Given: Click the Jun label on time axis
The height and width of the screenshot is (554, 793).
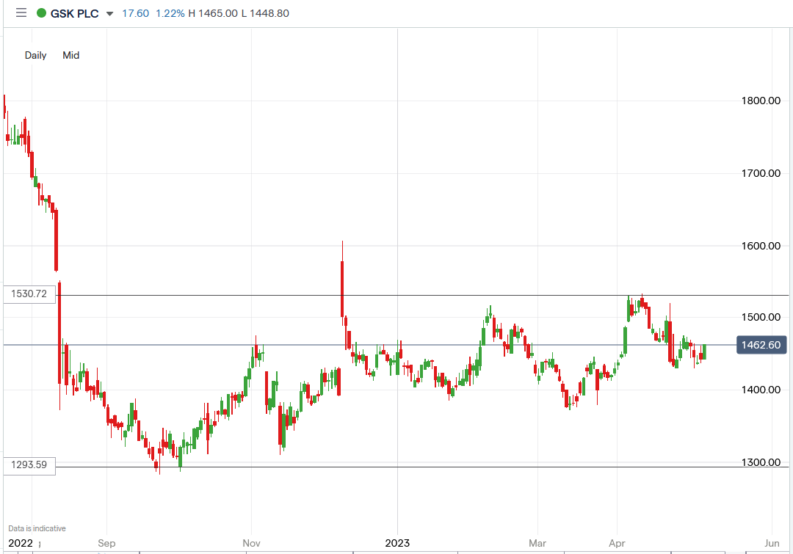Looking at the screenshot, I should (x=769, y=543).
